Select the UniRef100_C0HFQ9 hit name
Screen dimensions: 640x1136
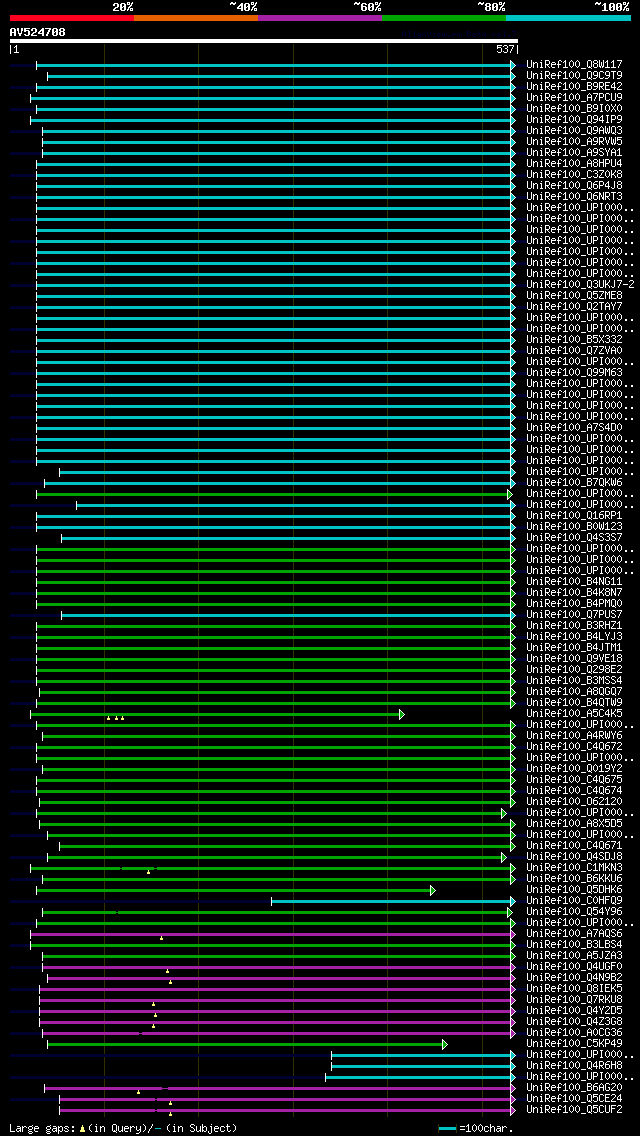[574, 901]
